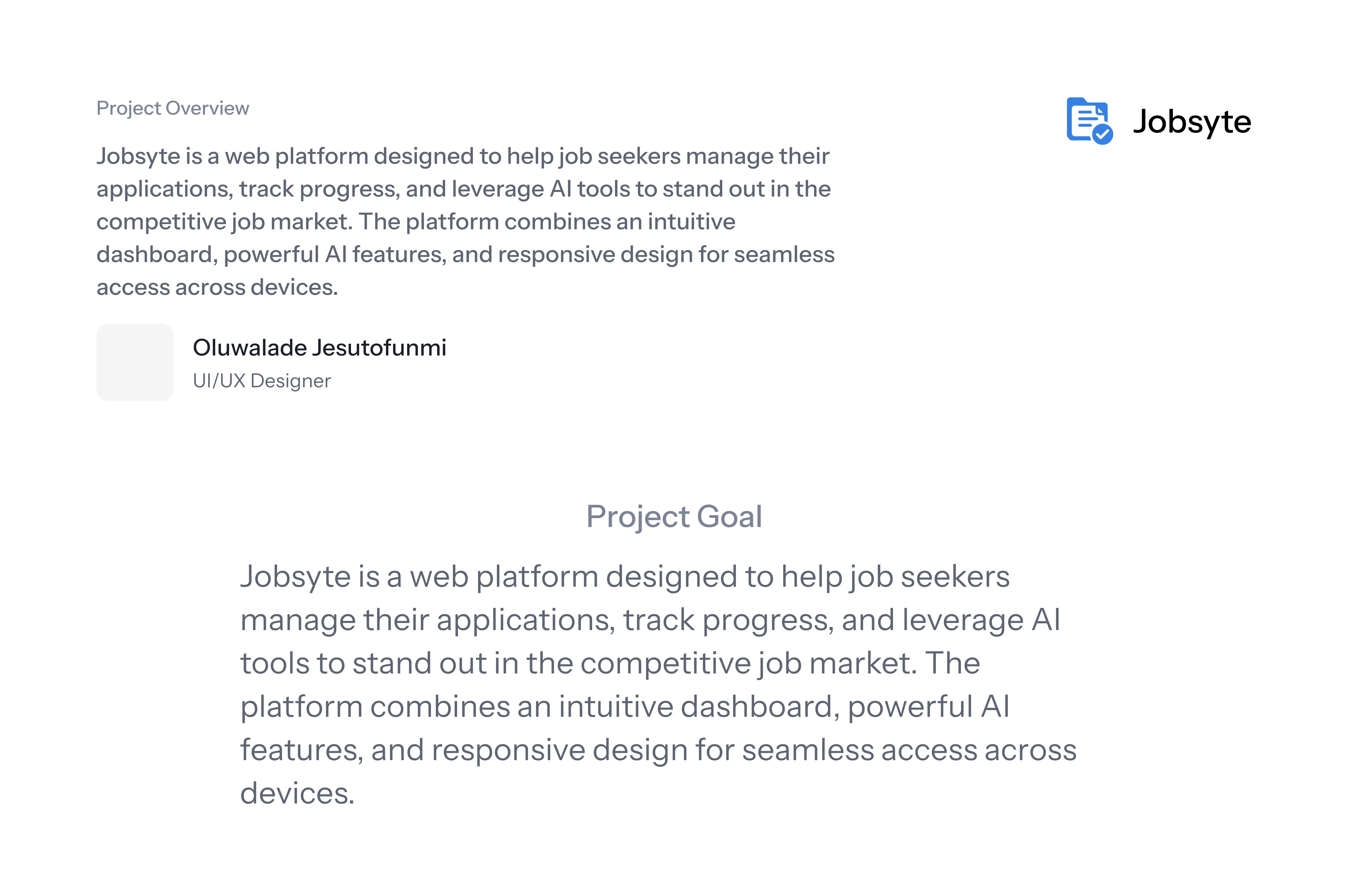
Task: Click the Project Overview section label
Action: [x=172, y=108]
